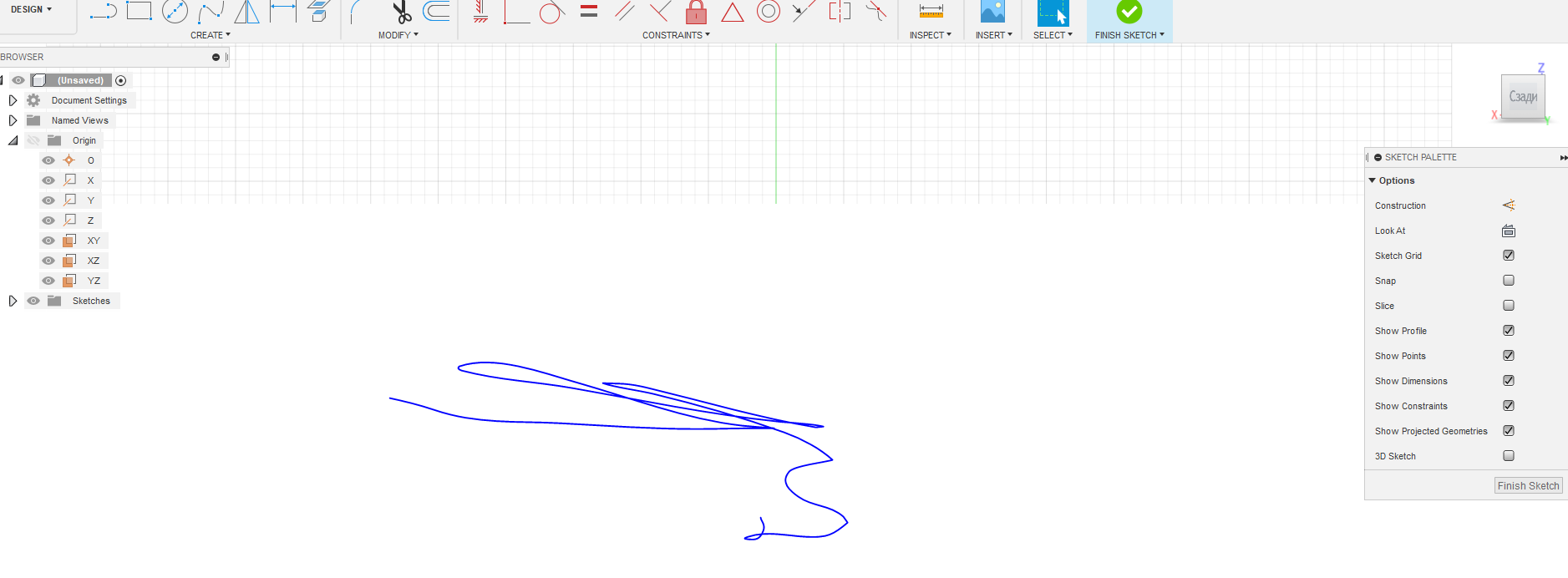Toggle the Show Constraints checkbox
Viewport: 1568px width, 578px height.
[1509, 406]
